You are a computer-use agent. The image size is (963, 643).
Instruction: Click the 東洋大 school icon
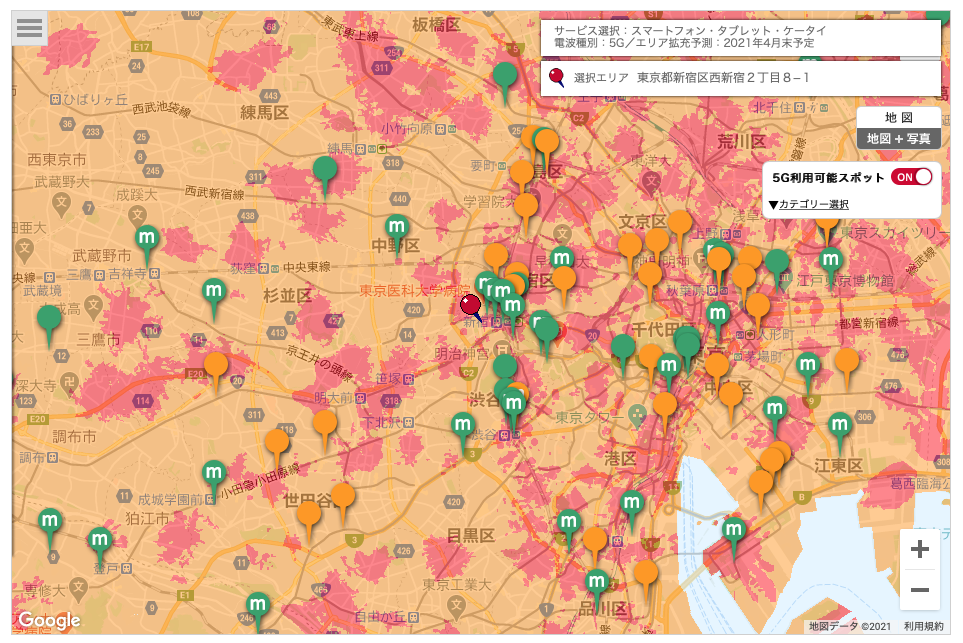[651, 181]
